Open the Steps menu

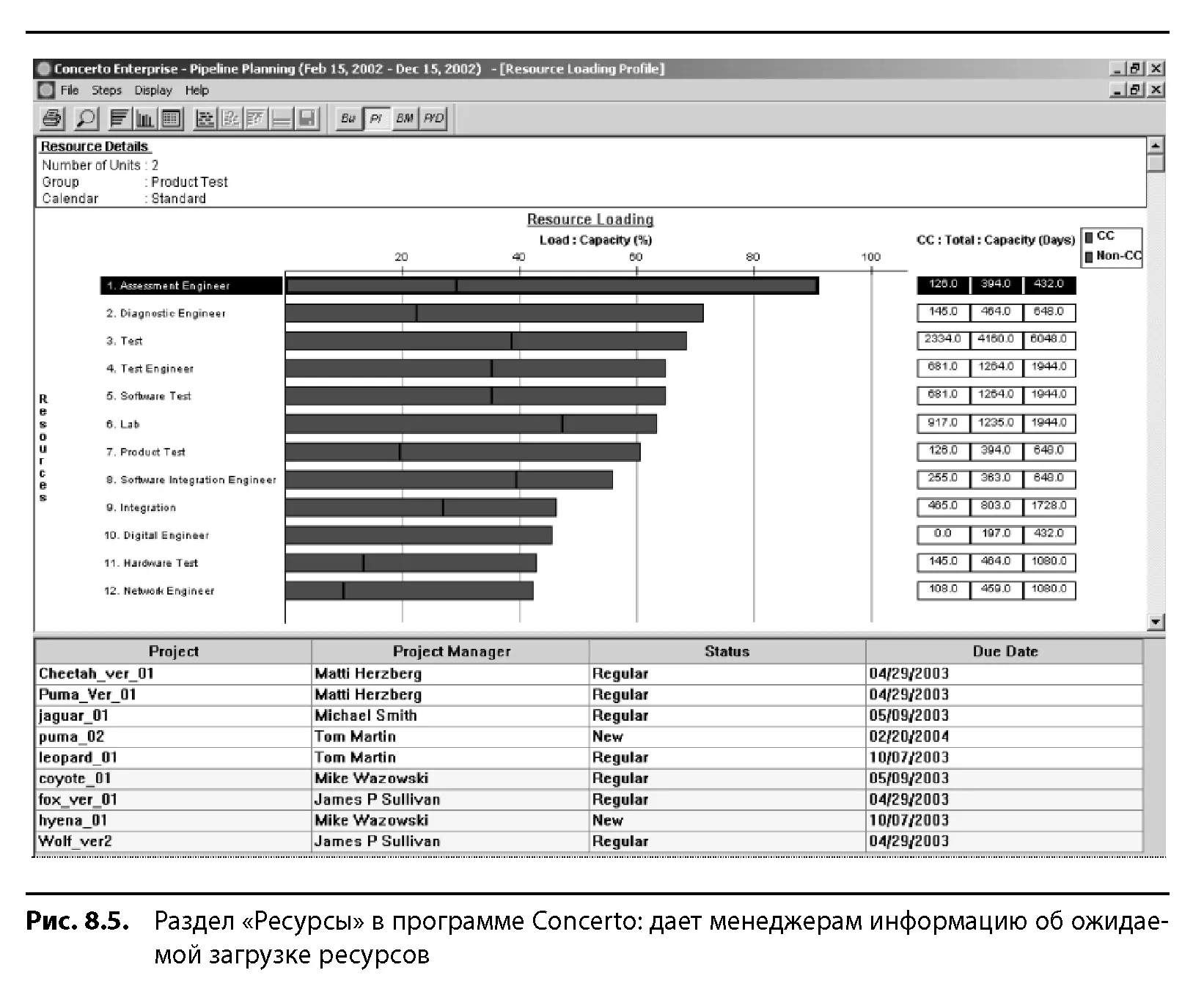[x=106, y=90]
